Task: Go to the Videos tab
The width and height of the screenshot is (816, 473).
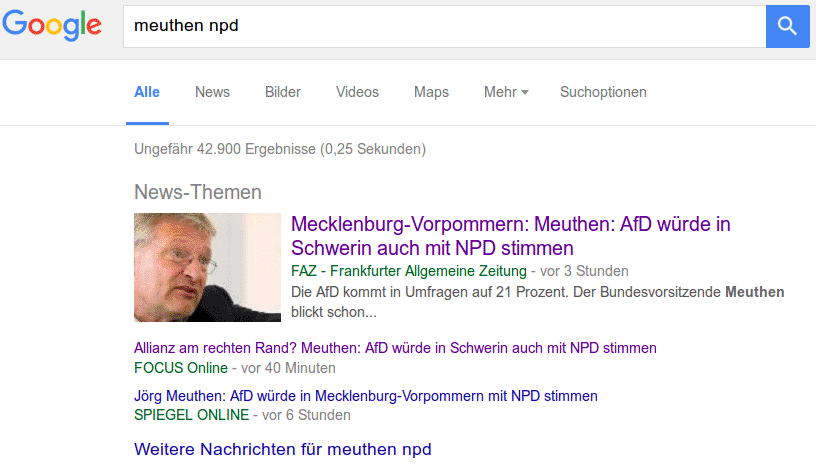Action: 357,92
